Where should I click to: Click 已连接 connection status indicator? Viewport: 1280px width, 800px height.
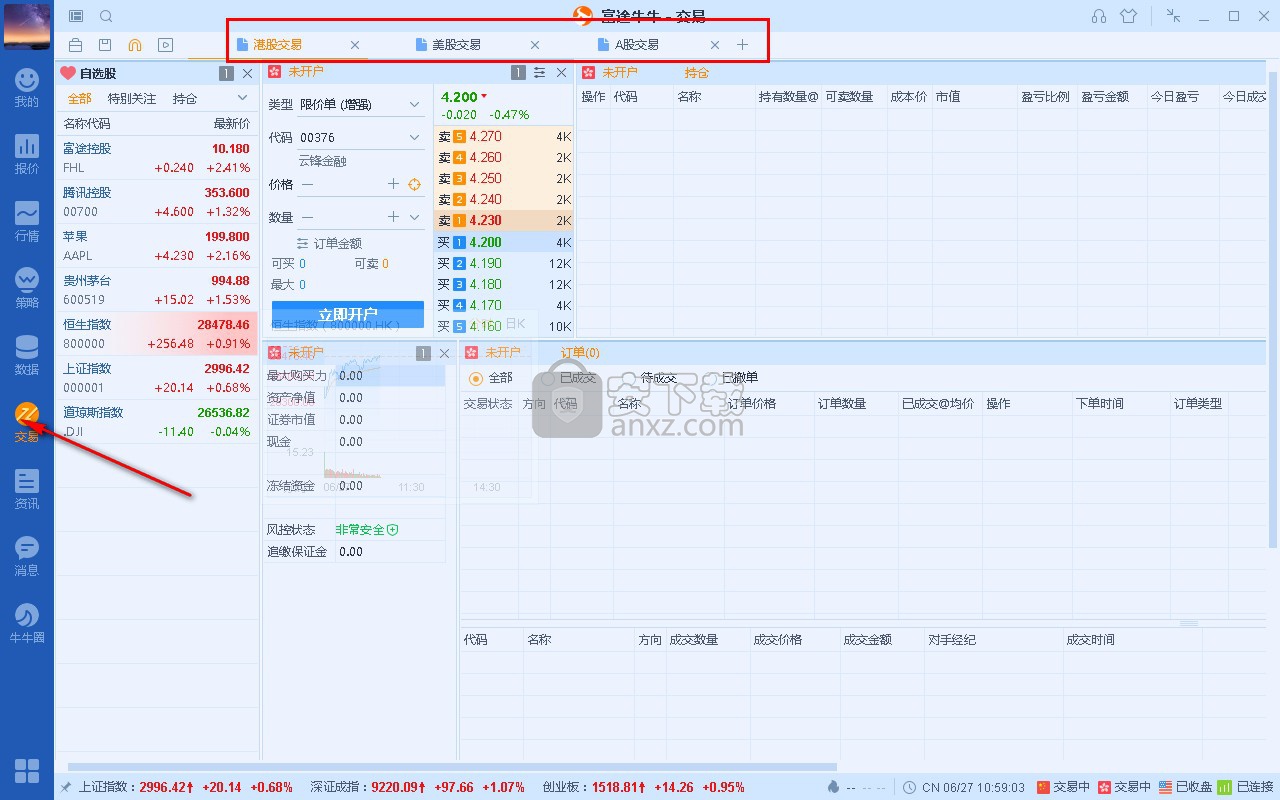coord(1245,788)
